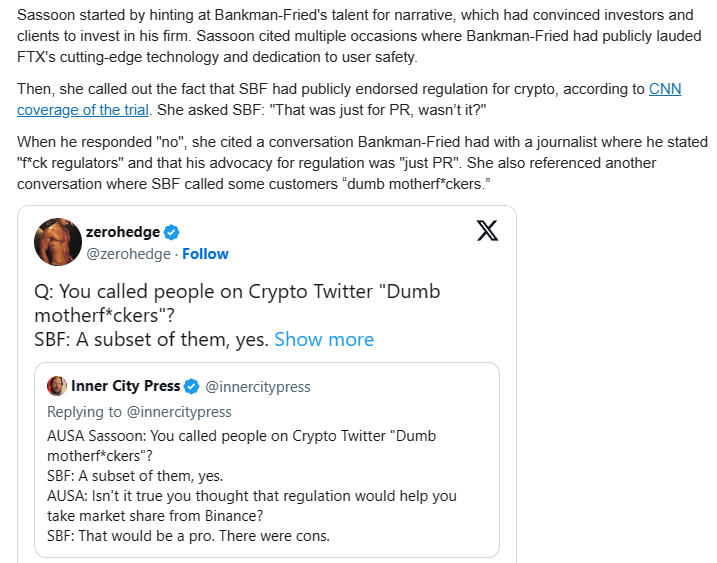Click the @innercitypress handle beside the name

258,387
